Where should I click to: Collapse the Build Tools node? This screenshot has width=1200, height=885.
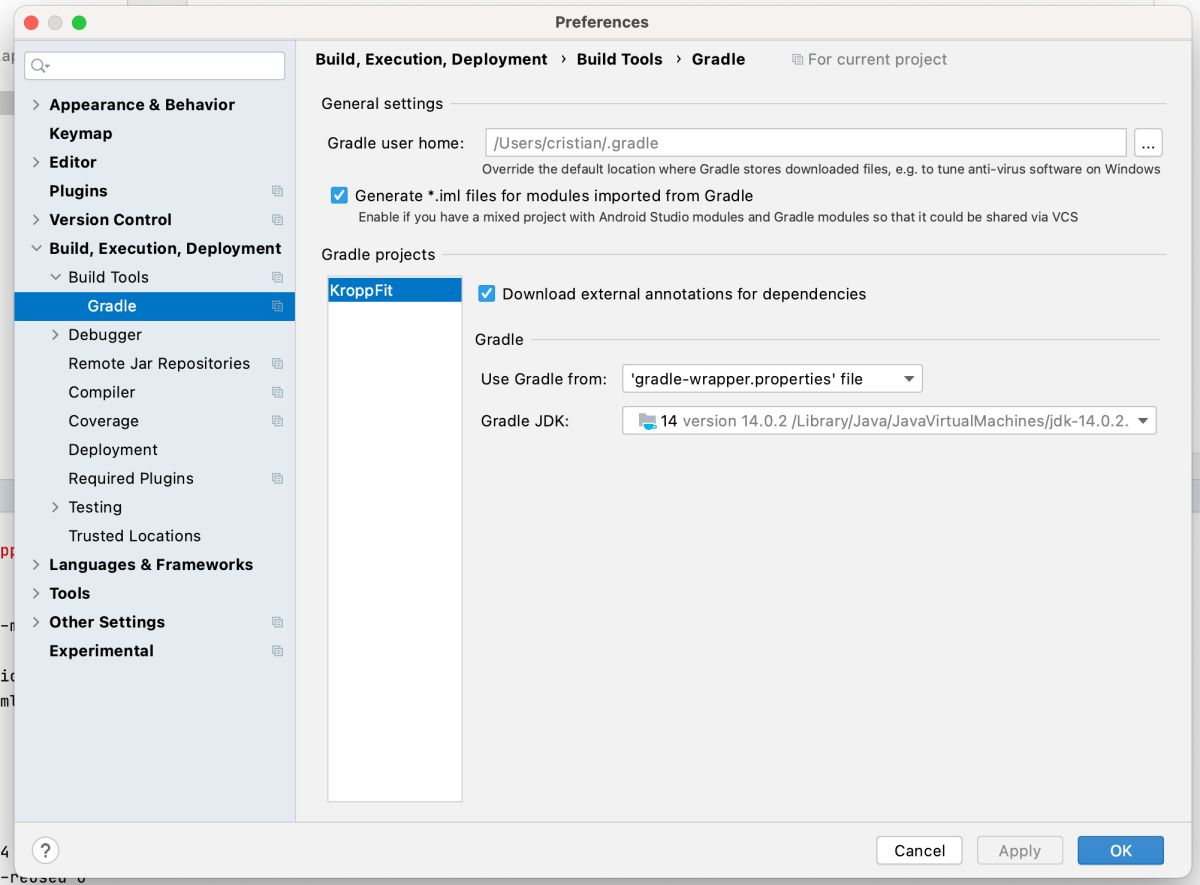click(55, 277)
